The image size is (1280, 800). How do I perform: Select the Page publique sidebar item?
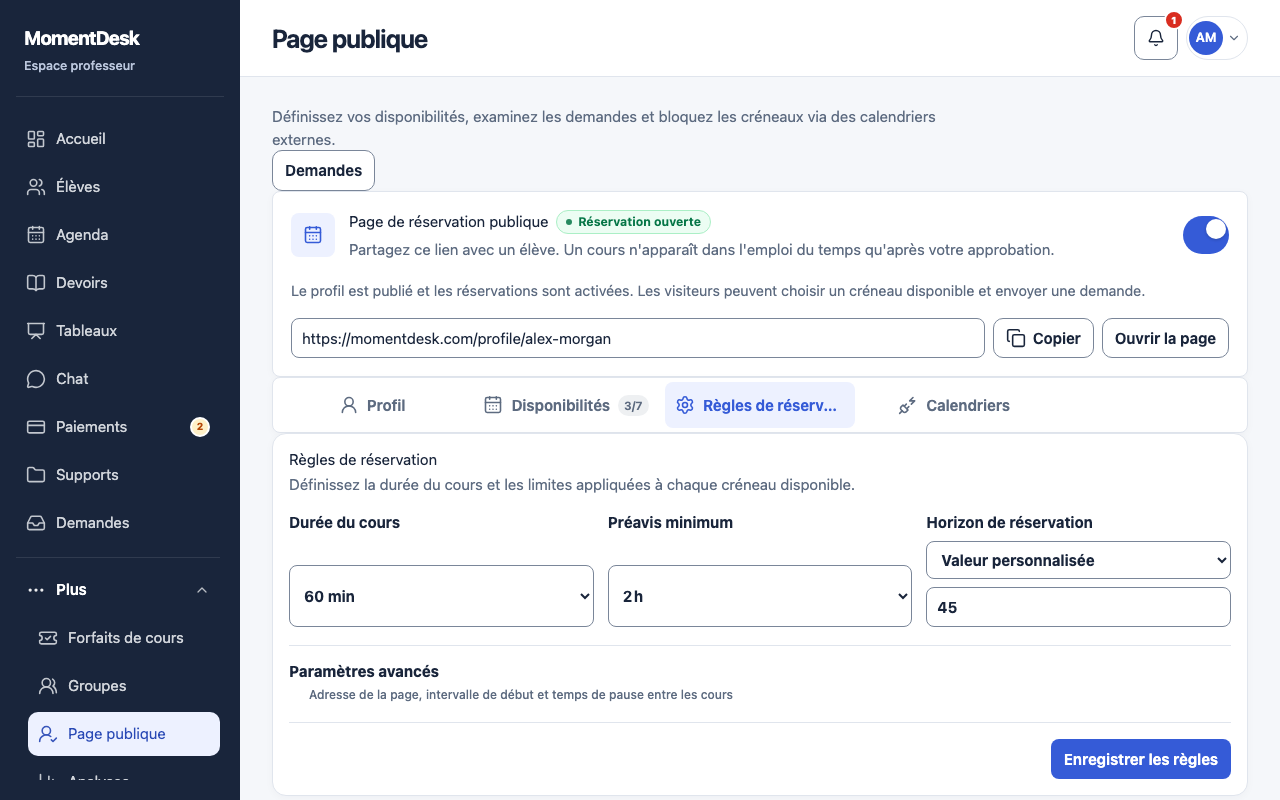pos(124,734)
